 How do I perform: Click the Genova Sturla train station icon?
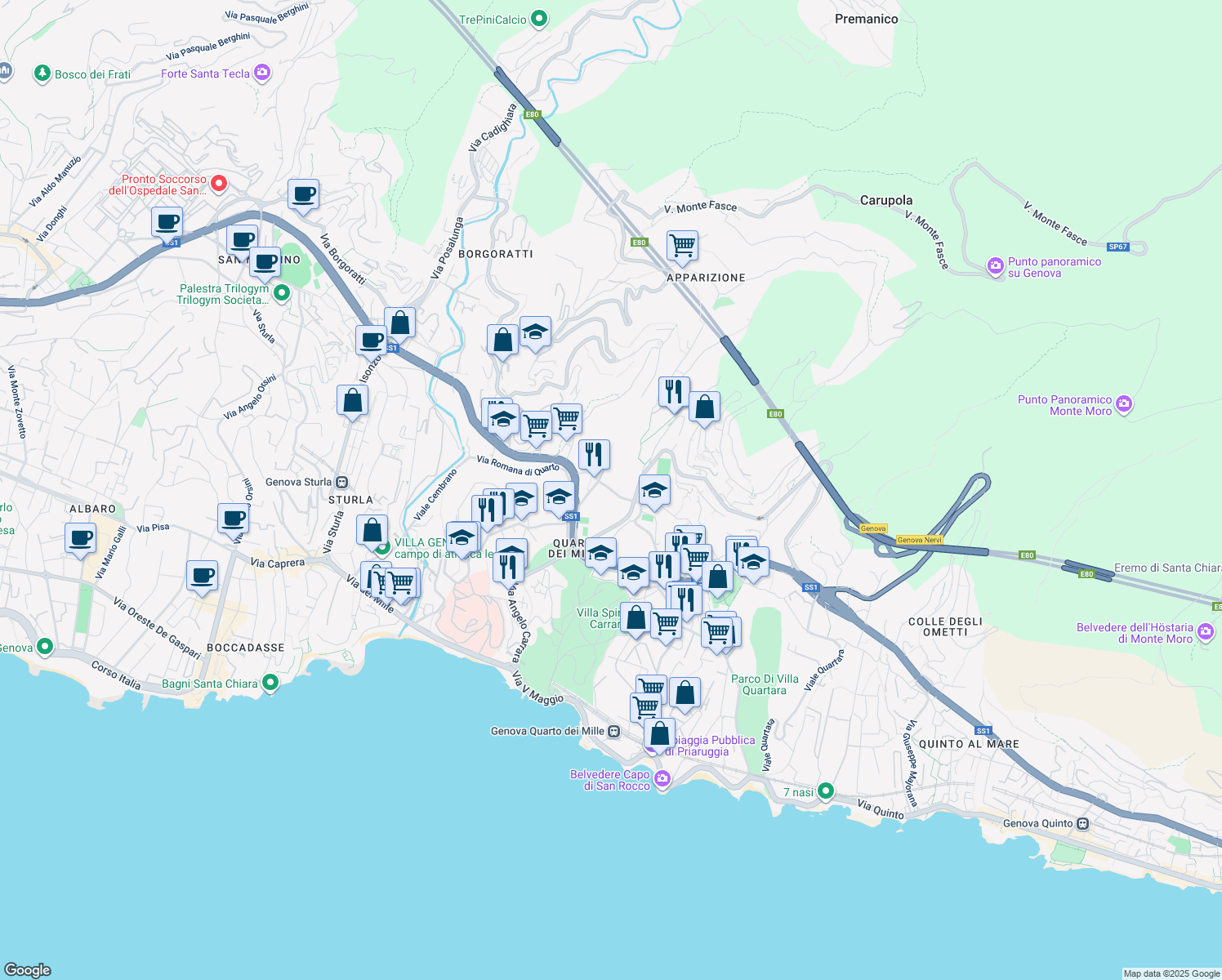click(341, 482)
